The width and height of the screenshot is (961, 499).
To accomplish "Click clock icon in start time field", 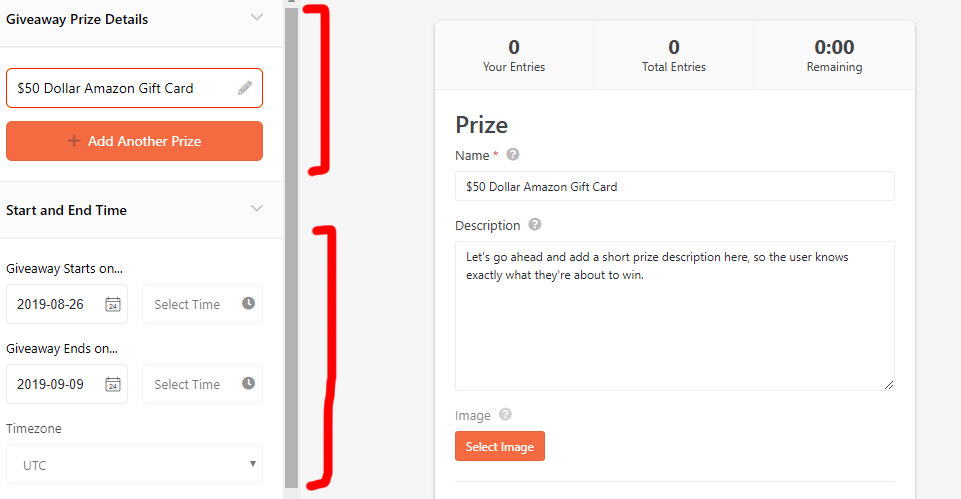I will [248, 303].
